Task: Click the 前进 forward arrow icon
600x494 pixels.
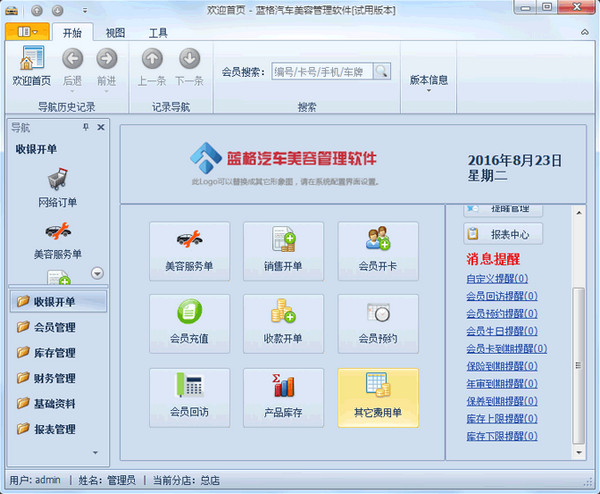Action: [106, 59]
